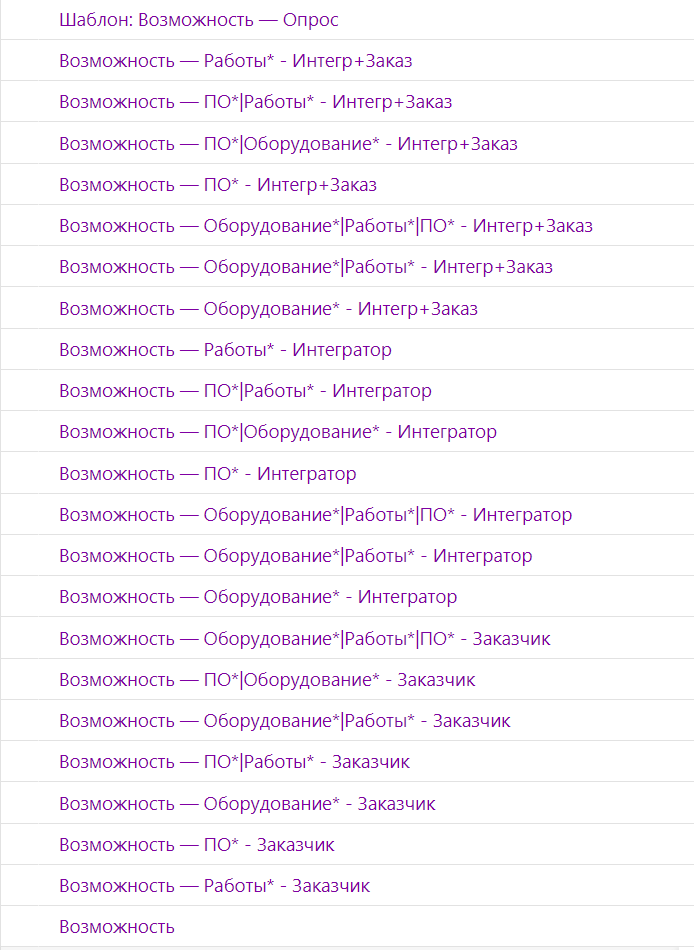This screenshot has height=950, width=694.
Task: Click the plain Возможность link at bottom
Action: (x=117, y=928)
